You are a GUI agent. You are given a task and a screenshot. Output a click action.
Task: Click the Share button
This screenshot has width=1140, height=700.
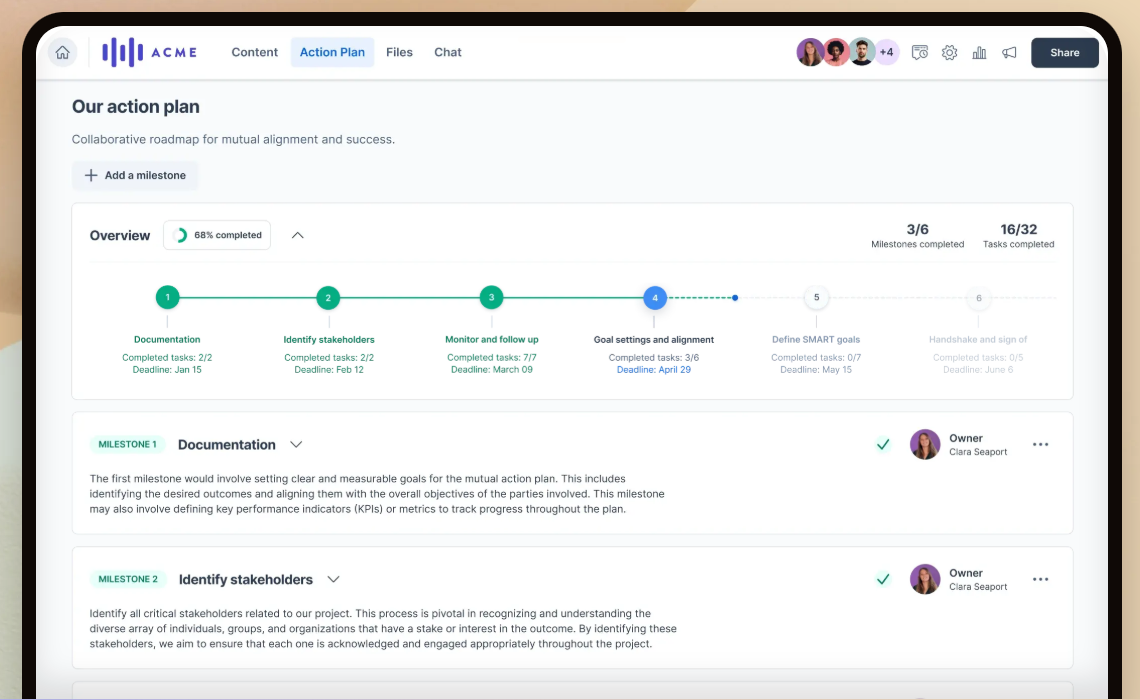(1064, 52)
